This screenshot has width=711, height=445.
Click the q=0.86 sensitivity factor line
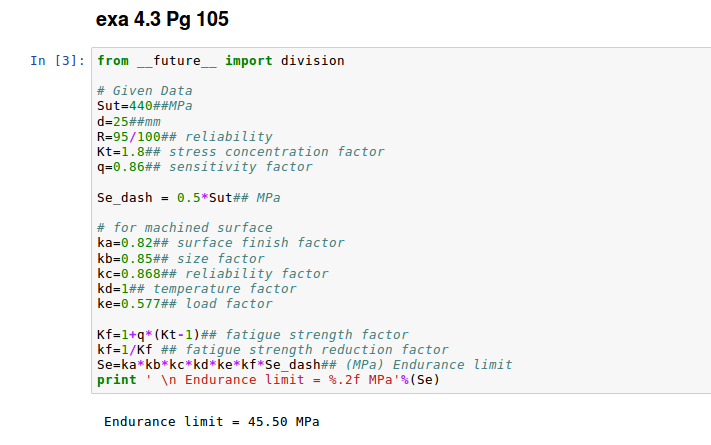click(204, 166)
